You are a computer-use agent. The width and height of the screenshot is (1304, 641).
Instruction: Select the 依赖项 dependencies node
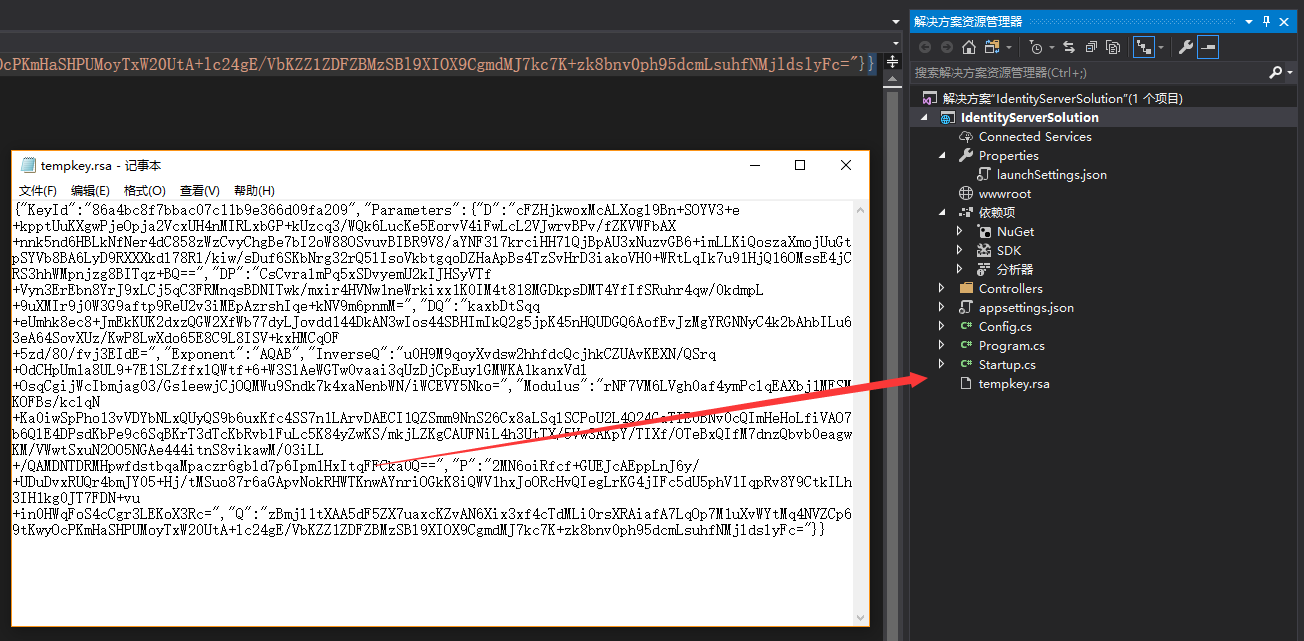pyautogui.click(x=996, y=212)
